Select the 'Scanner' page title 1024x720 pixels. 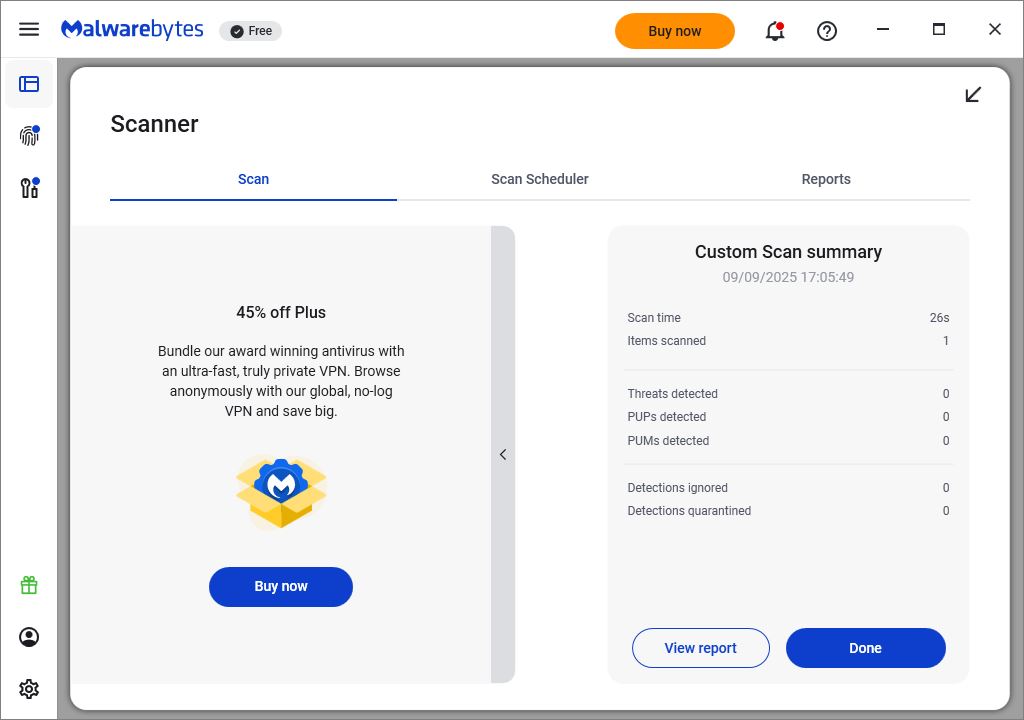pos(154,124)
